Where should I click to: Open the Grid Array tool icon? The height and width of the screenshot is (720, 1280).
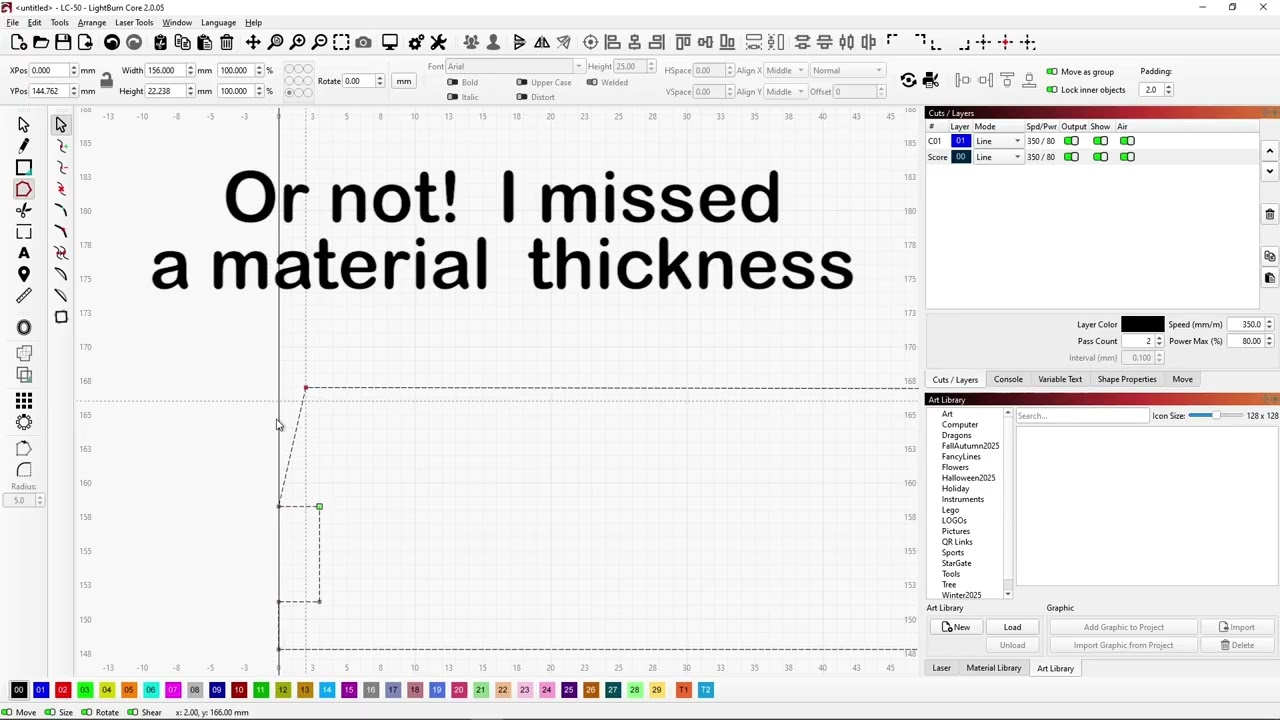tap(24, 401)
